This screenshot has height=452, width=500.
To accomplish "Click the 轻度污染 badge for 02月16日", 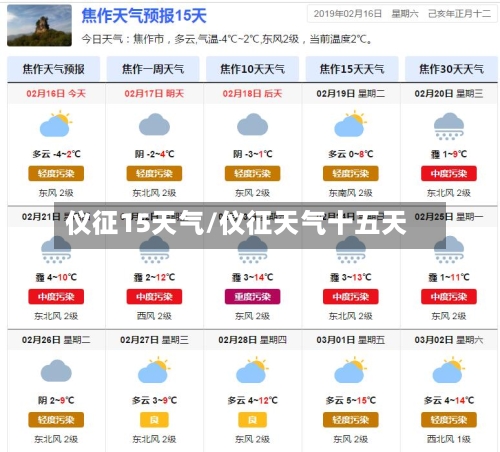I will pyautogui.click(x=56, y=173).
